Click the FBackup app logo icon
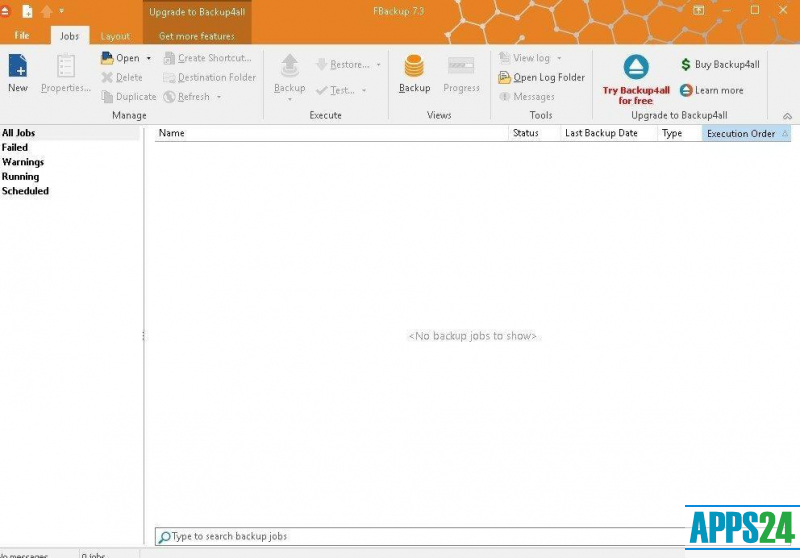Screen dimensions: 800x558 click(5, 11)
